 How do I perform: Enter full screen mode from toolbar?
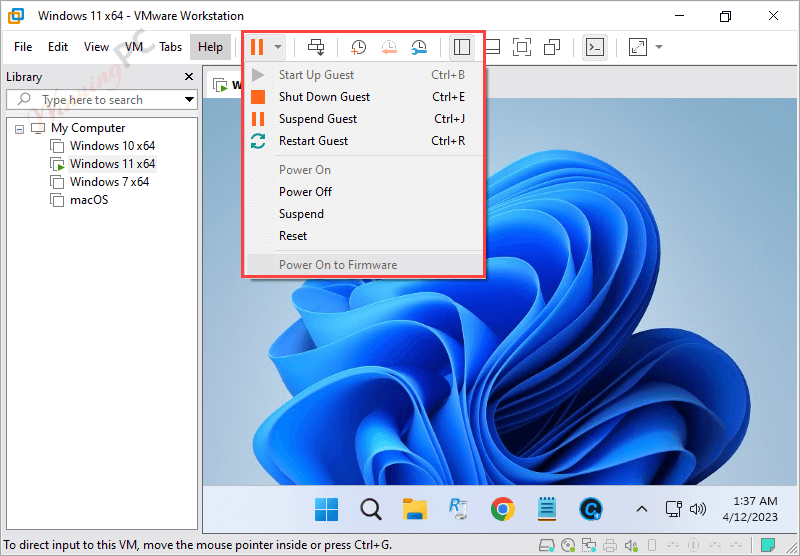pos(521,47)
